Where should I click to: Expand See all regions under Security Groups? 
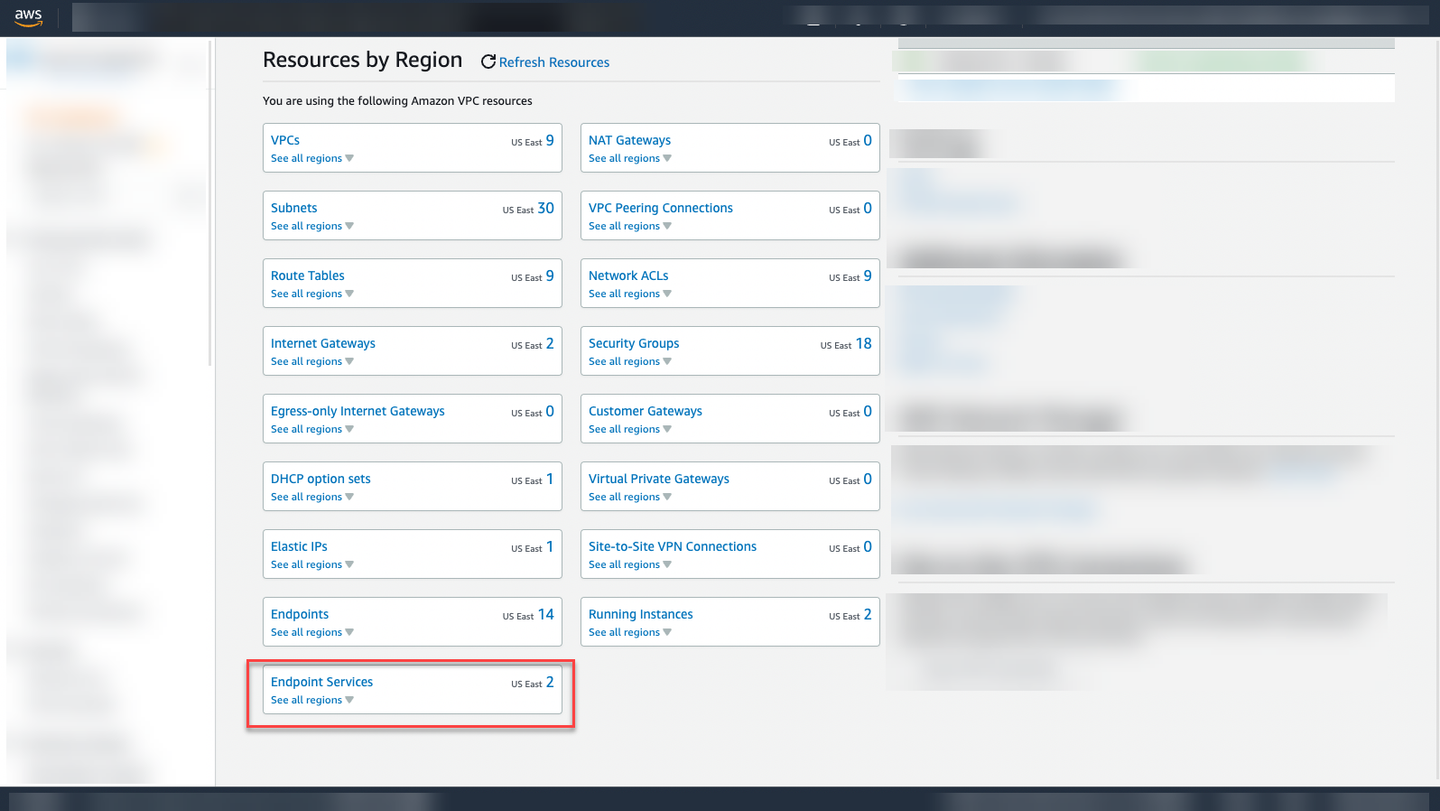[x=630, y=361]
